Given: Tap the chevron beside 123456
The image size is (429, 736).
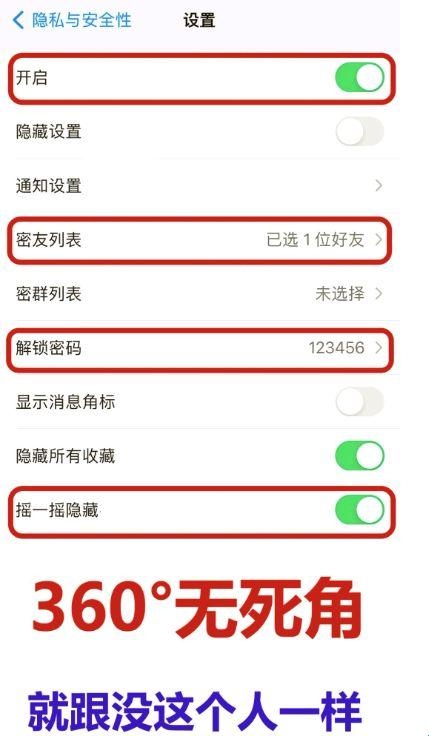Looking at the screenshot, I should 379,348.
